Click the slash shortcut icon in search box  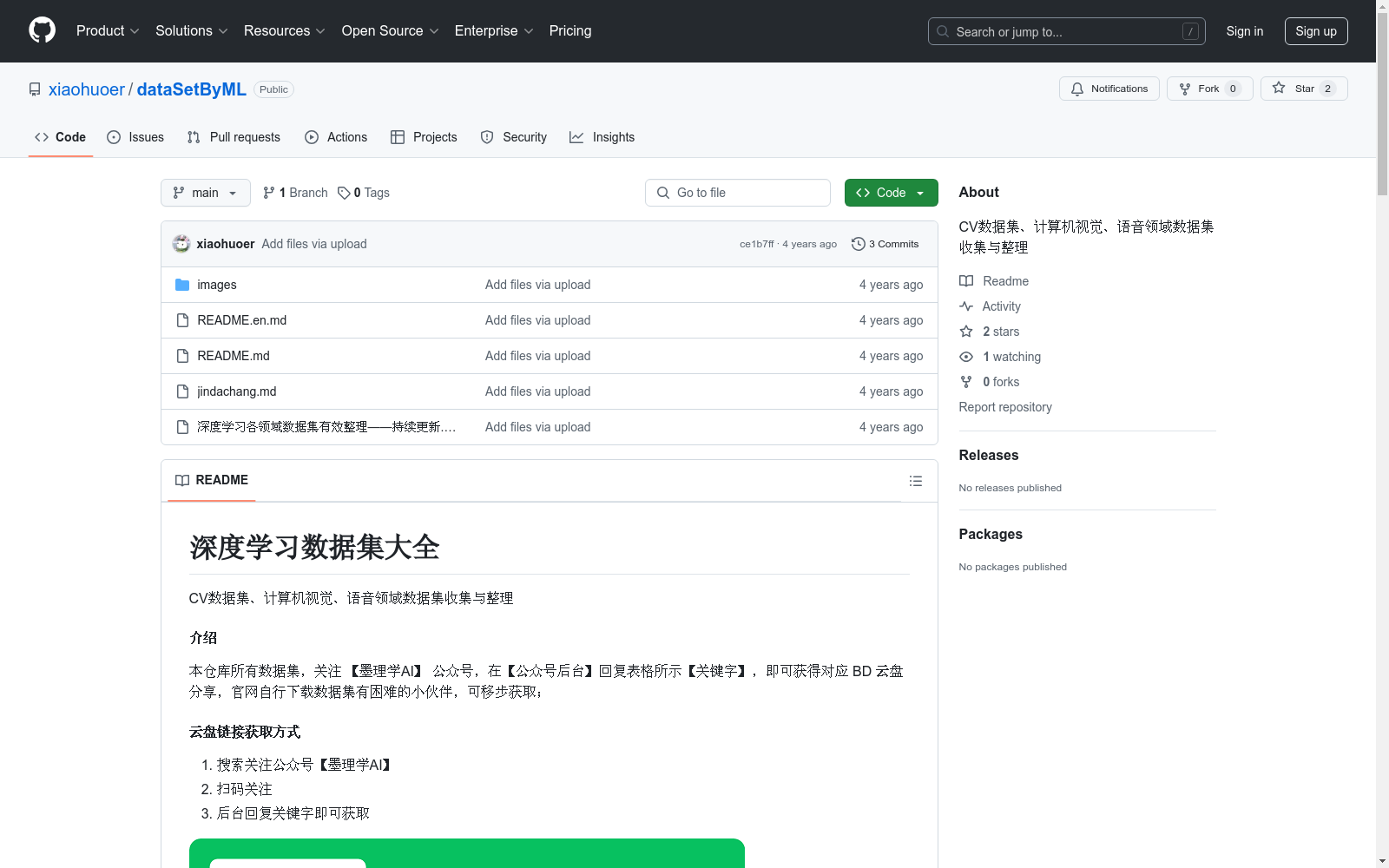(1190, 31)
